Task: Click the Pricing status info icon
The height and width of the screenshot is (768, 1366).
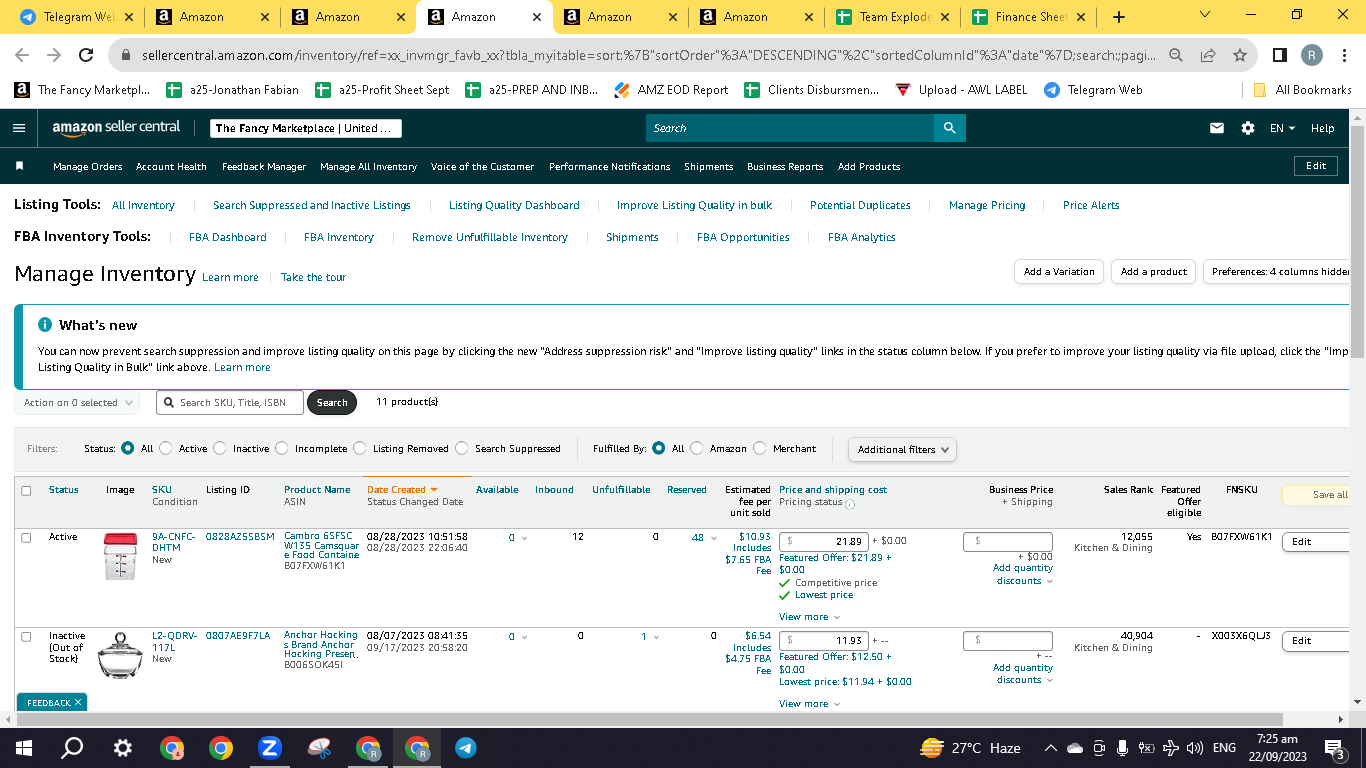Action: (x=850, y=503)
